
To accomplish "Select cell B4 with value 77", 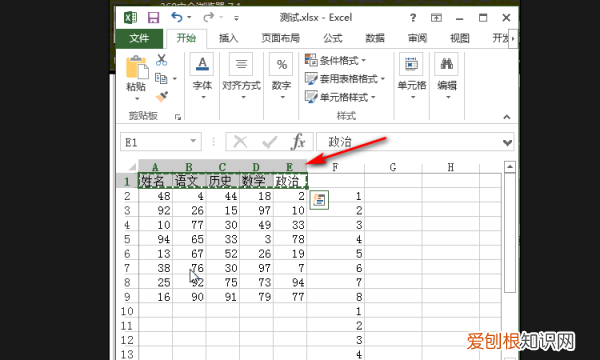I will (x=189, y=225).
